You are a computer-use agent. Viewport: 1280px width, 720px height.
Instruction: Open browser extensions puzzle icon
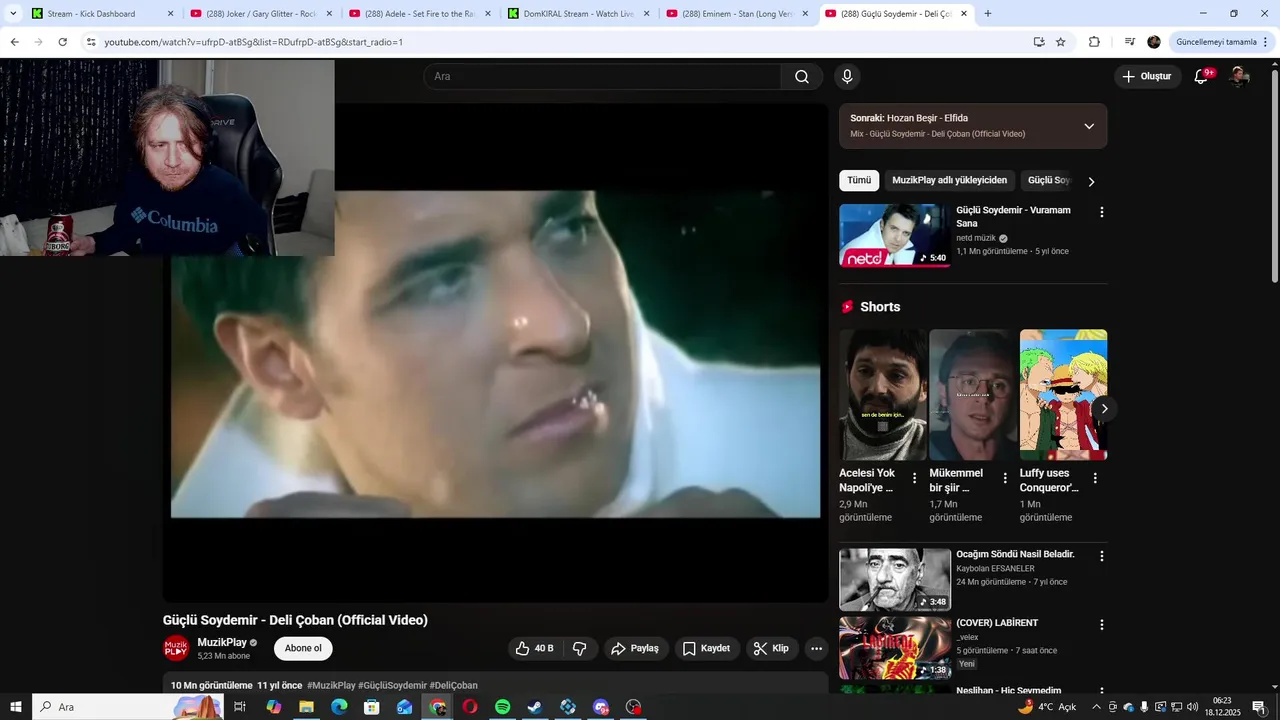[x=1094, y=42]
